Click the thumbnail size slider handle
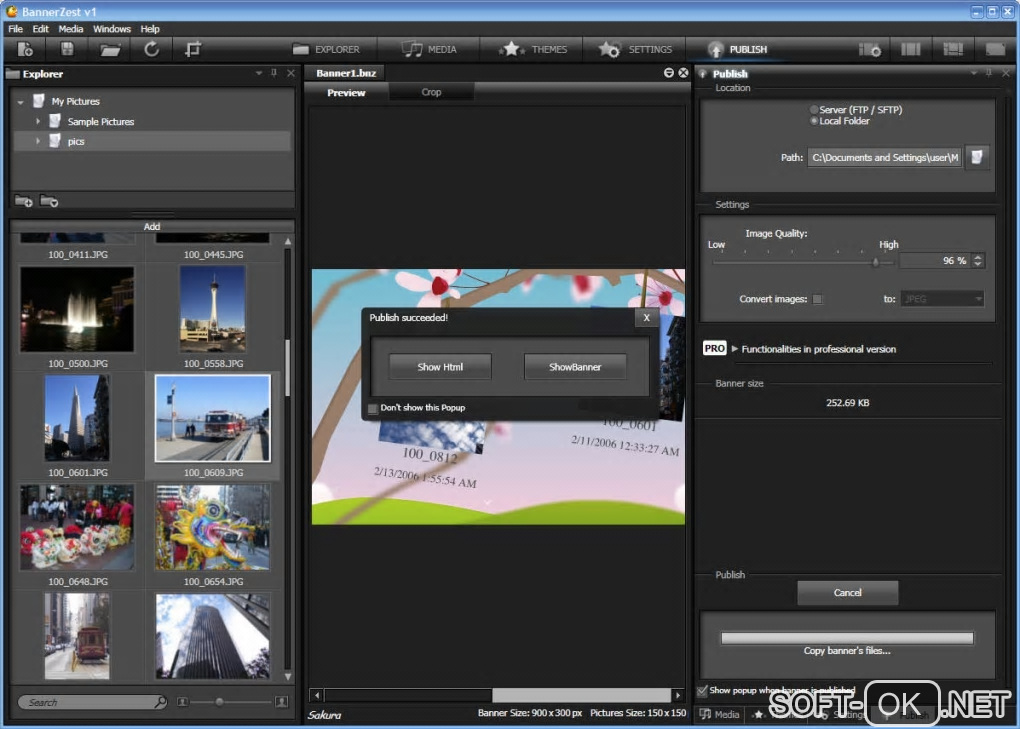Viewport: 1020px width, 729px height. click(219, 702)
